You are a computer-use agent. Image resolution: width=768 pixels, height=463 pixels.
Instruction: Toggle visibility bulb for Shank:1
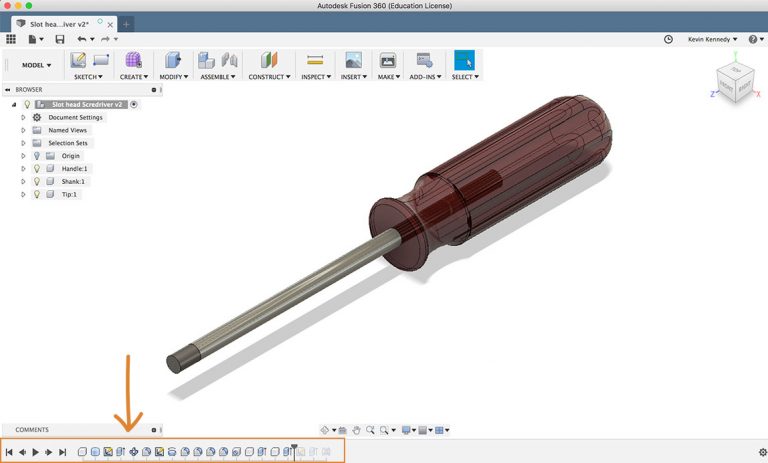pyautogui.click(x=36, y=182)
